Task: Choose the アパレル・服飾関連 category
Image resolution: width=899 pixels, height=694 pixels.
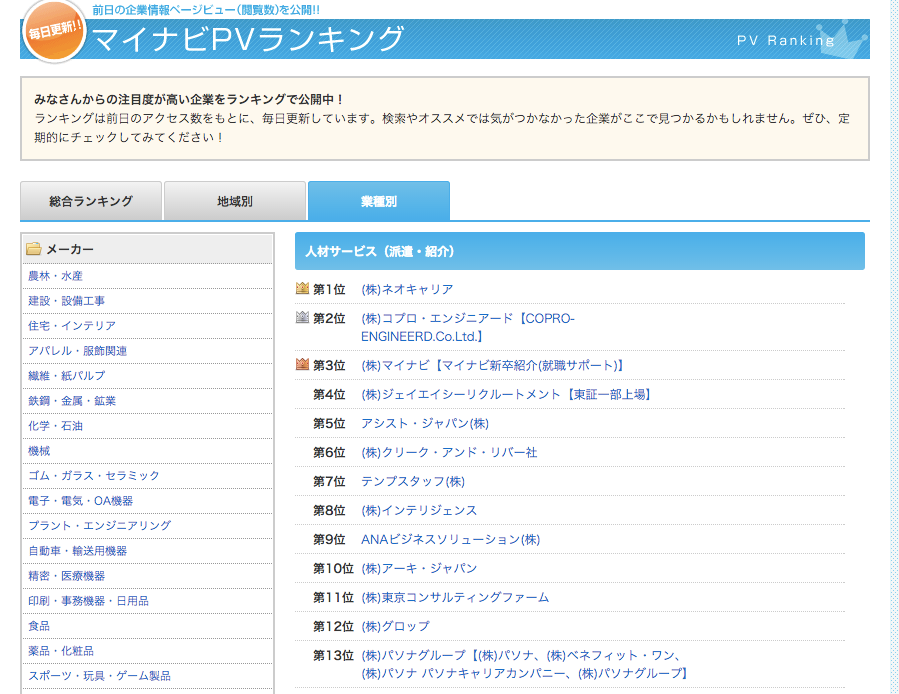Action: click(x=77, y=351)
